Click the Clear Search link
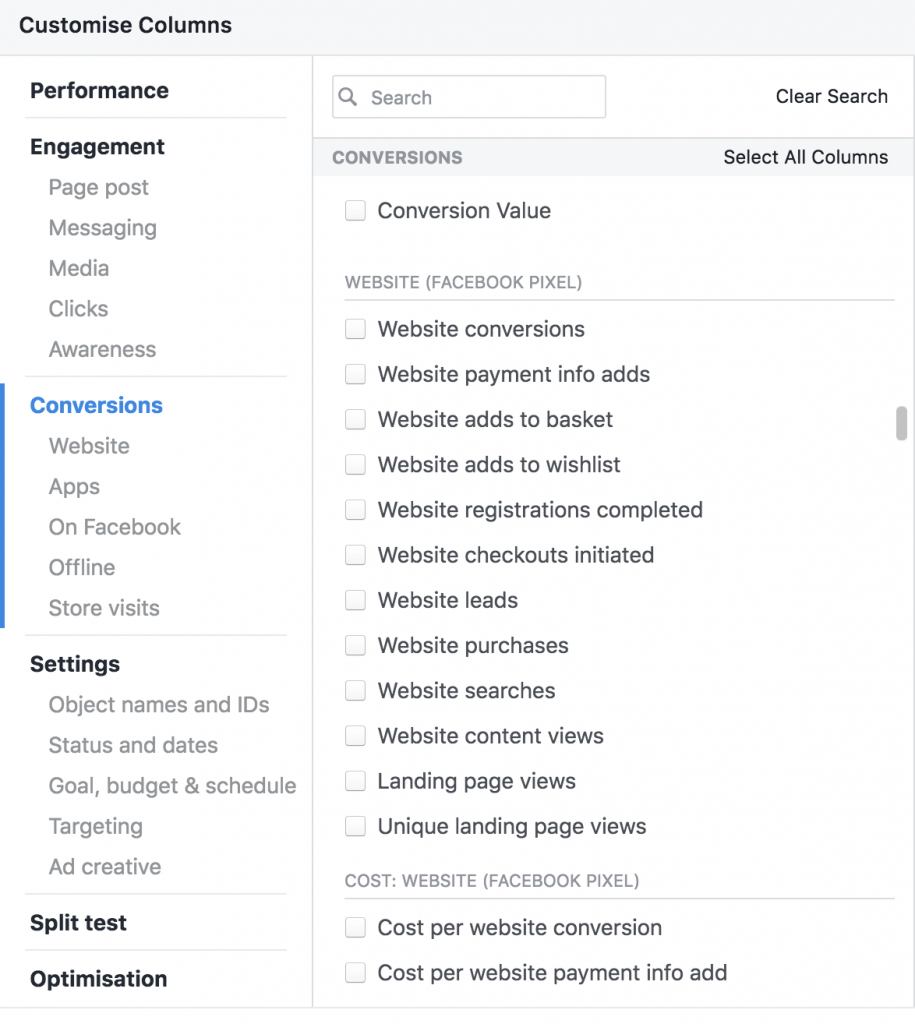The width and height of the screenshot is (915, 1024). click(831, 96)
